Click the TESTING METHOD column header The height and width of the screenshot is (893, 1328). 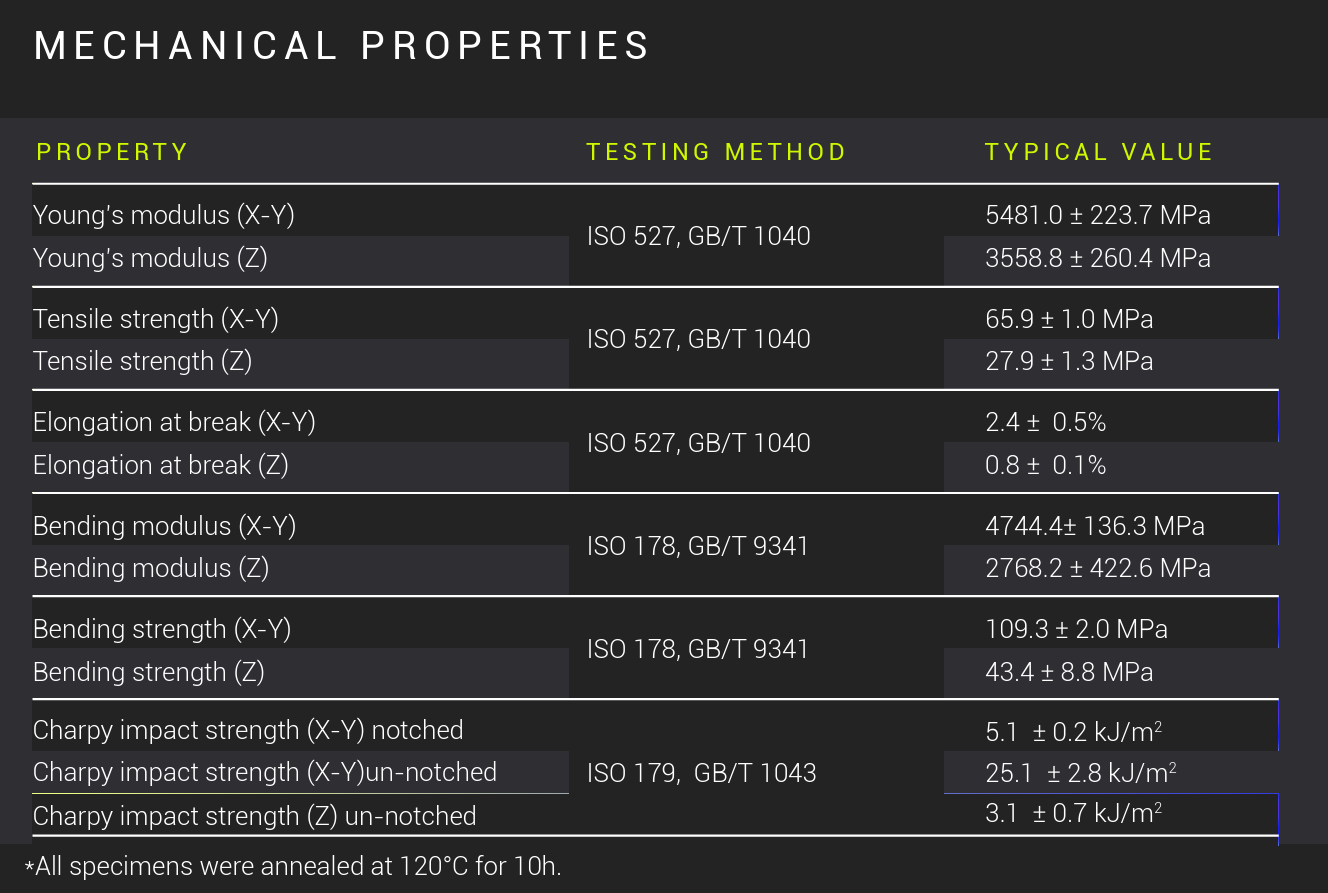(716, 152)
